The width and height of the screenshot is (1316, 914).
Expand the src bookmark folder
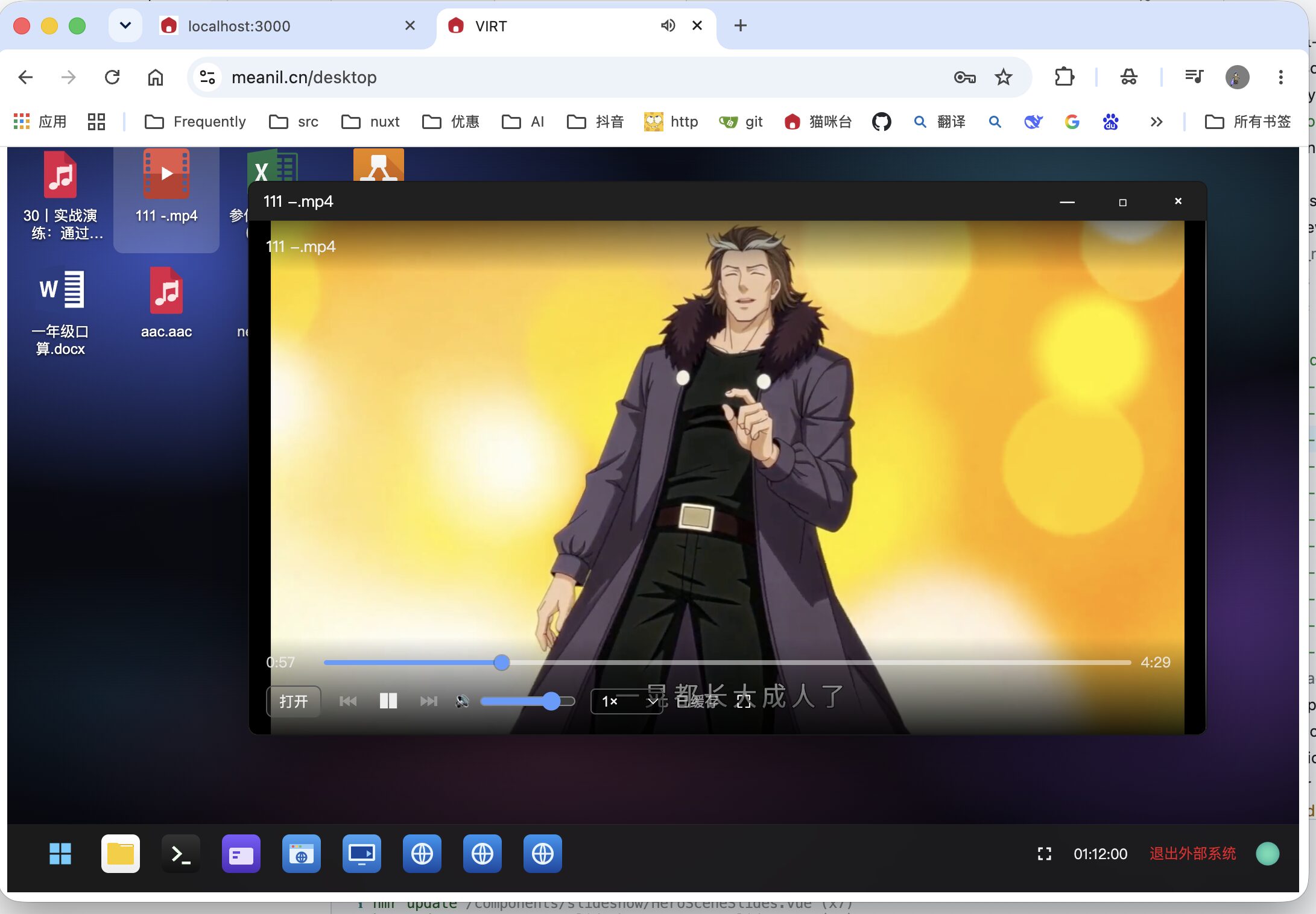click(x=294, y=122)
